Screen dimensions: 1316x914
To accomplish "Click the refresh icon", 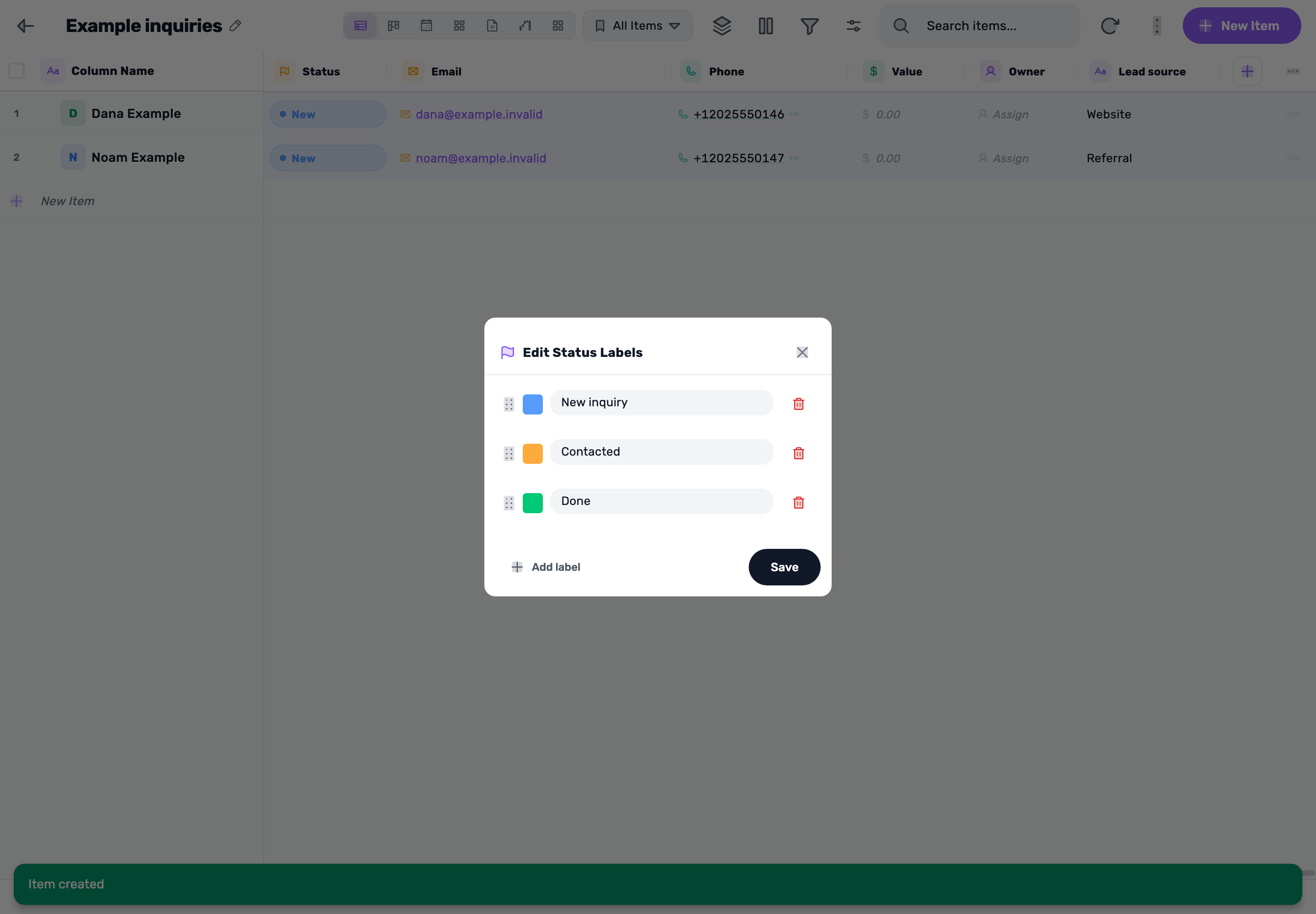I will [x=1109, y=26].
